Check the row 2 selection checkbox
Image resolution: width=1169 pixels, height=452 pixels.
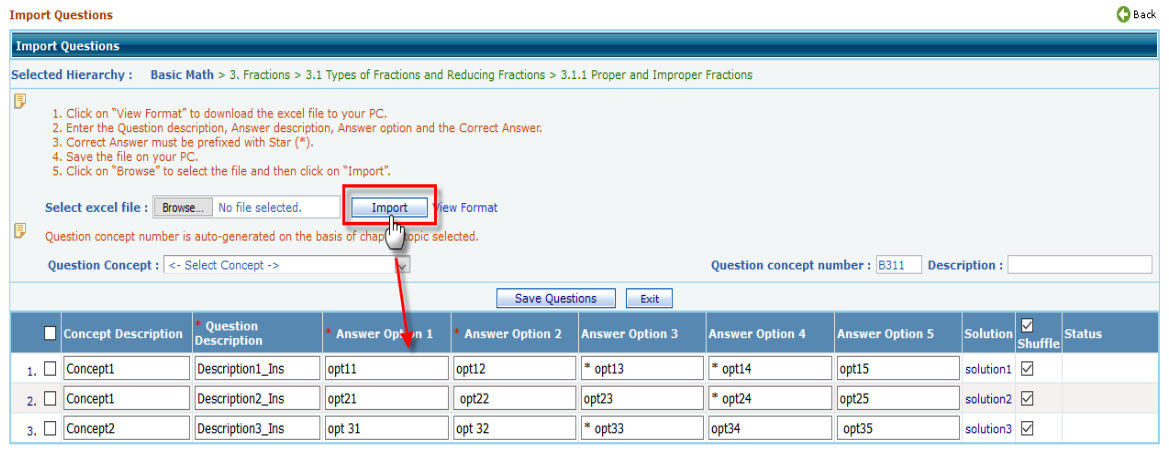point(50,399)
